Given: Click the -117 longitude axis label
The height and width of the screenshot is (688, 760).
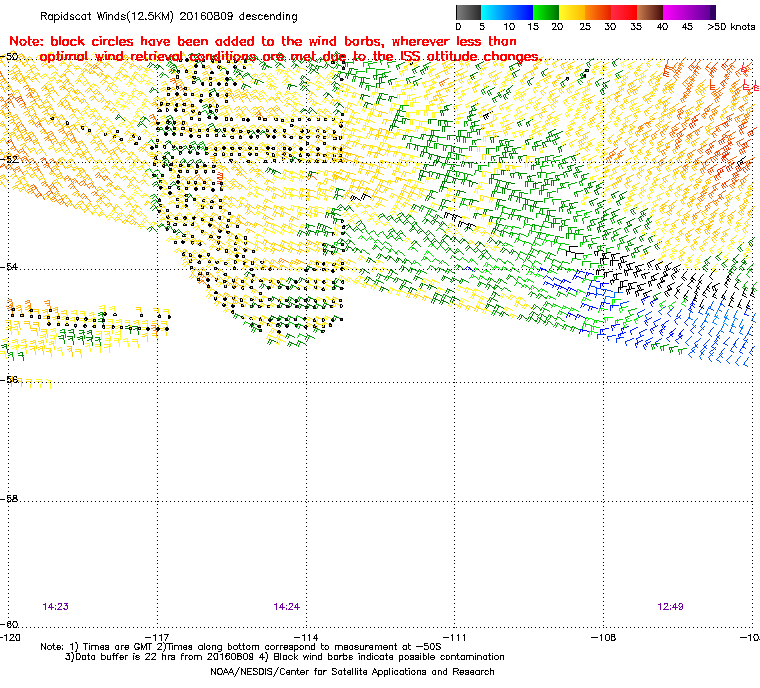Looking at the screenshot, I should click(157, 637).
